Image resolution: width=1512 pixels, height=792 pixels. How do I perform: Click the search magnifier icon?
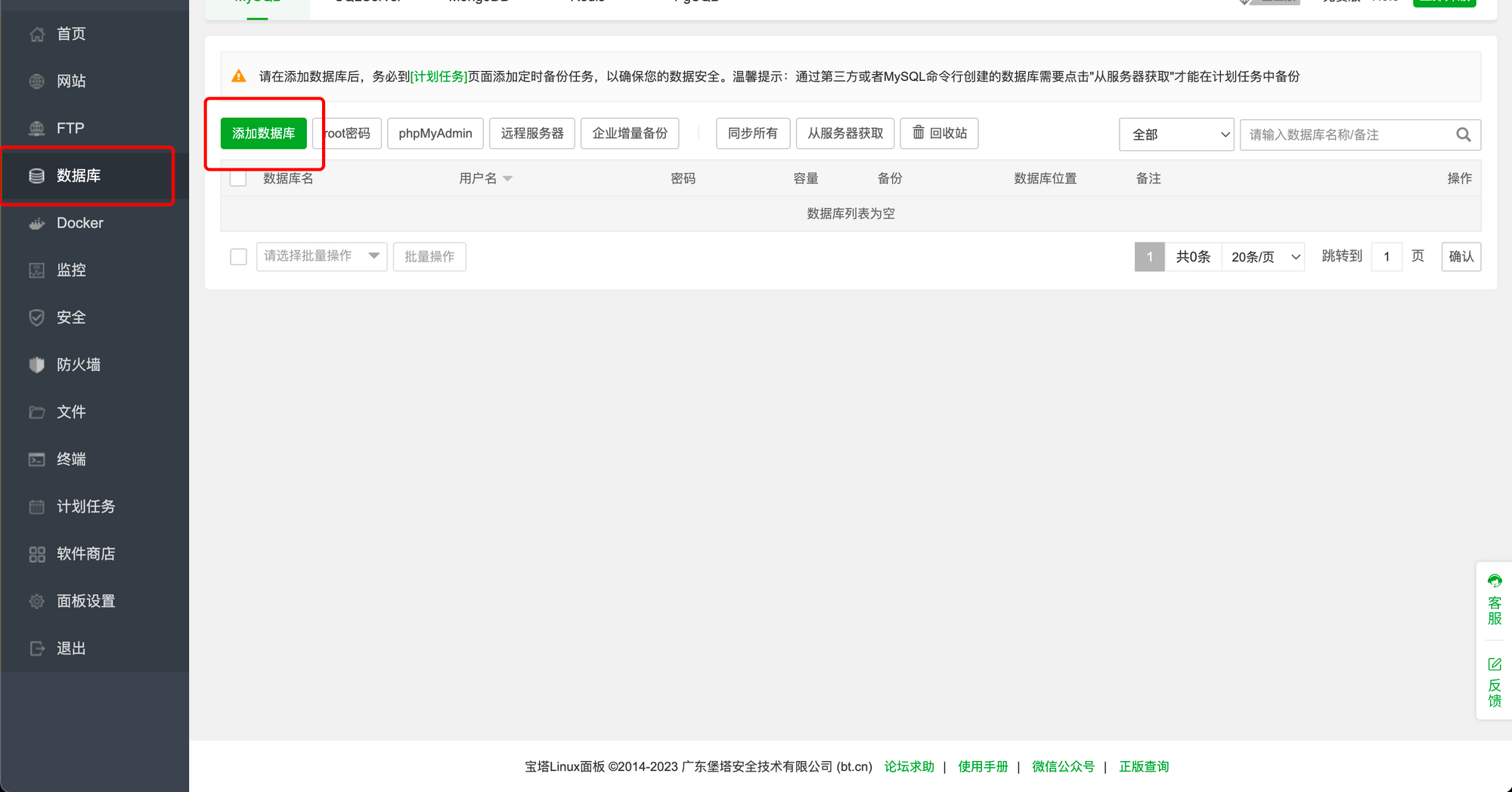pyautogui.click(x=1464, y=135)
